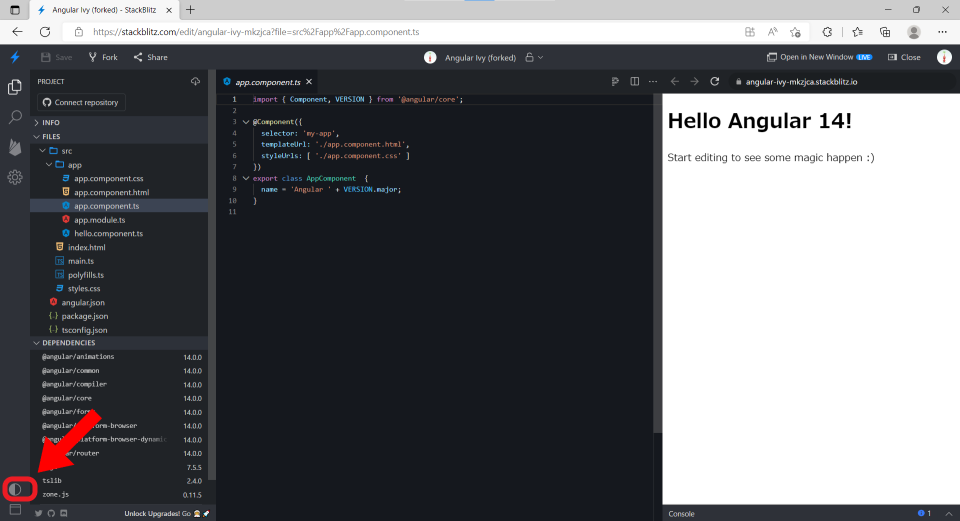The height and width of the screenshot is (521, 960).
Task: Expand the Console panel chevron
Action: click(x=949, y=514)
